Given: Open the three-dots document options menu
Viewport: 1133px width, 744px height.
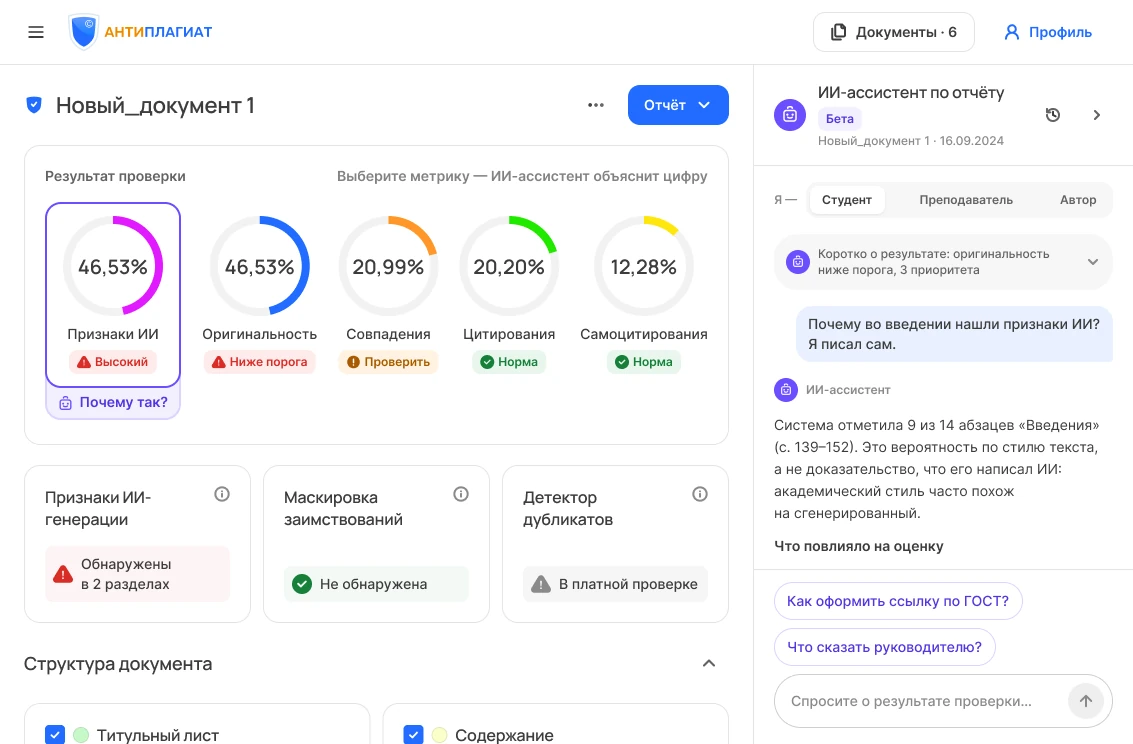Looking at the screenshot, I should [x=595, y=105].
